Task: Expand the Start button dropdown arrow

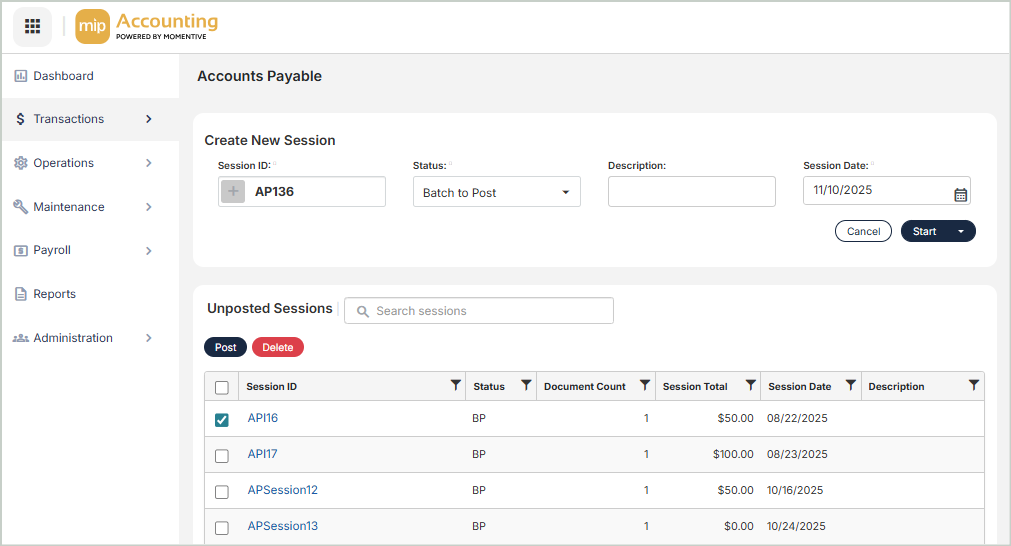Action: click(x=961, y=231)
